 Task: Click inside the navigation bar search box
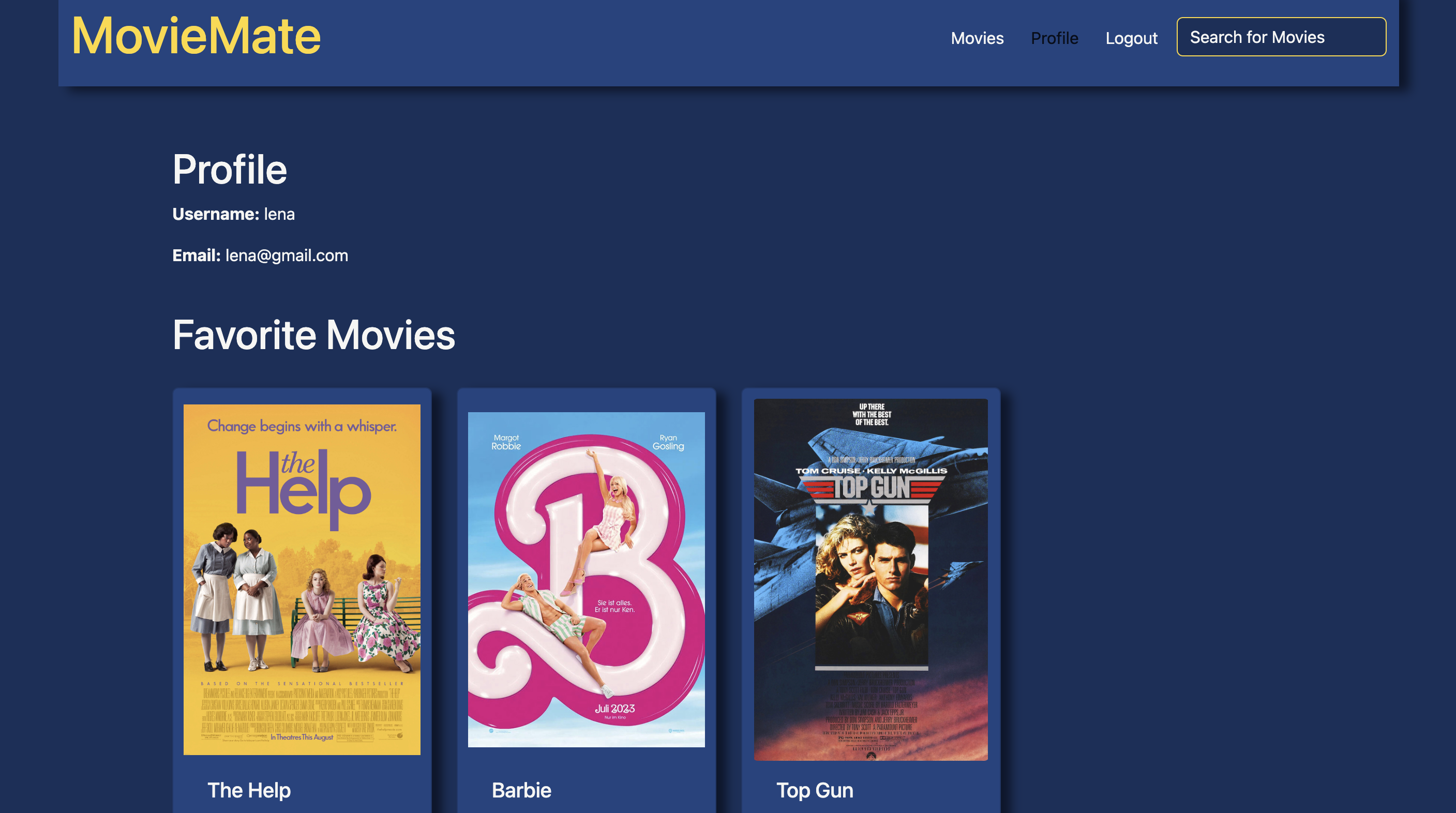click(x=1280, y=37)
